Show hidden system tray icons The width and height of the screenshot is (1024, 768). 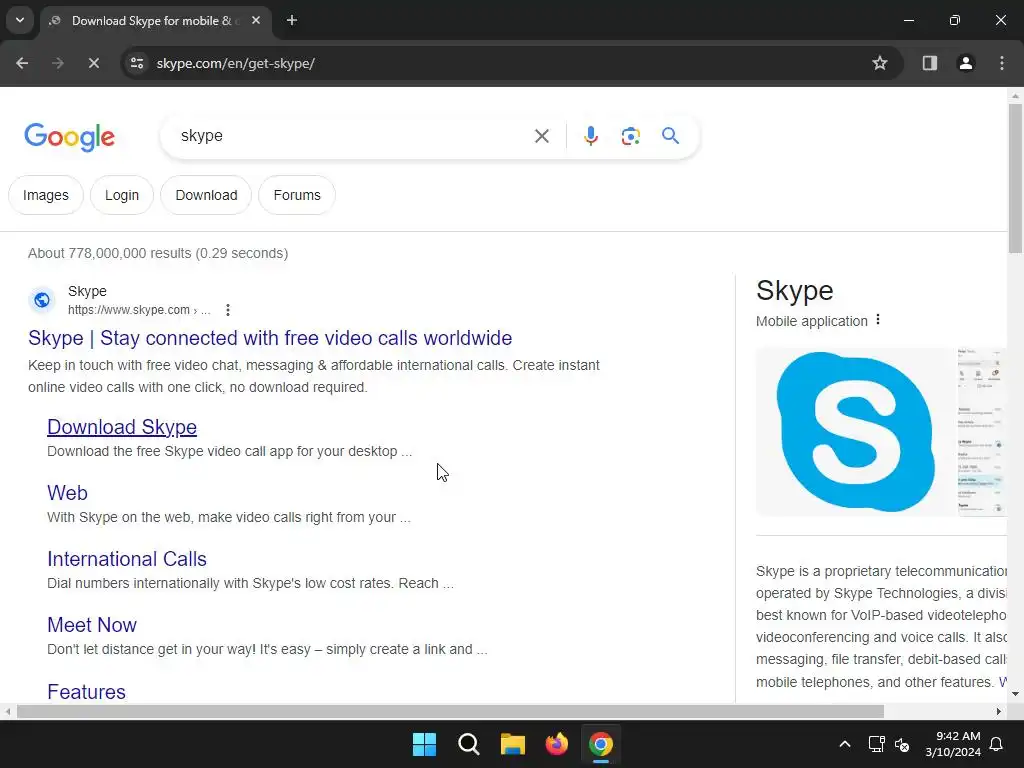point(844,744)
